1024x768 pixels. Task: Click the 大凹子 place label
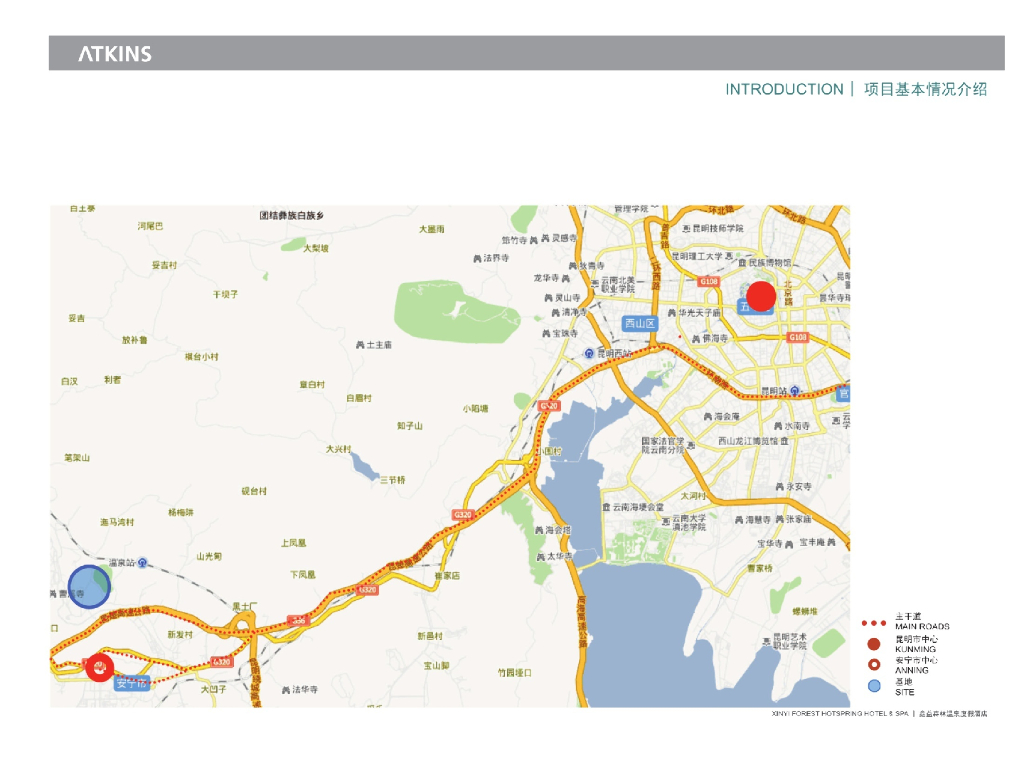tap(214, 690)
